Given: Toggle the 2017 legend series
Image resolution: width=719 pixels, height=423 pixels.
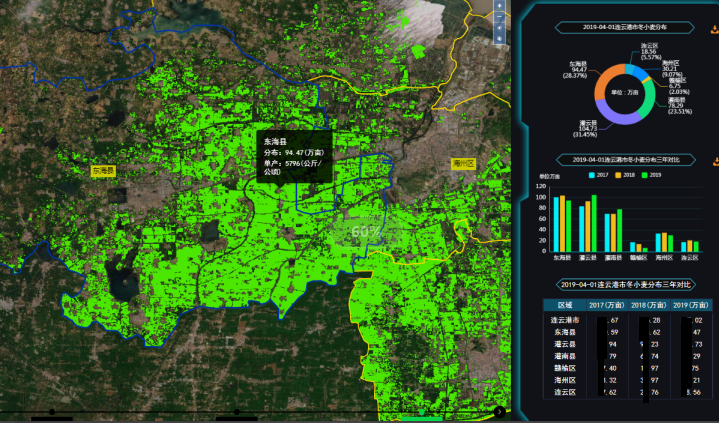Looking at the screenshot, I should [598, 175].
